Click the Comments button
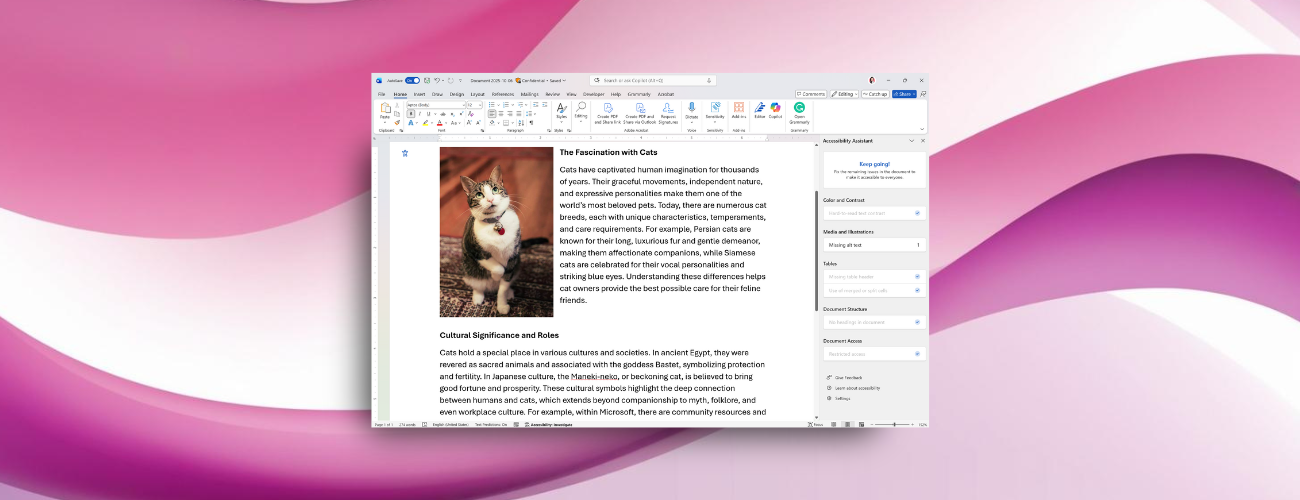The image size is (1300, 500). (x=811, y=94)
